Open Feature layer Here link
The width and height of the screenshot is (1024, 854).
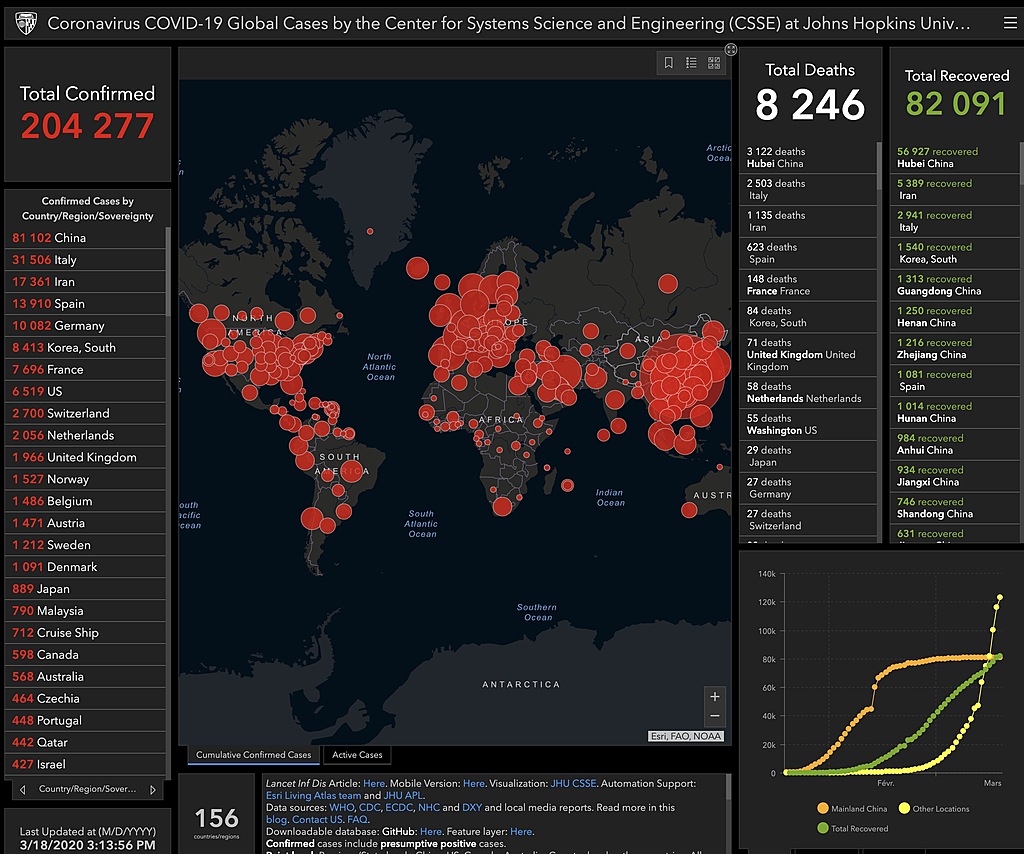[x=520, y=832]
